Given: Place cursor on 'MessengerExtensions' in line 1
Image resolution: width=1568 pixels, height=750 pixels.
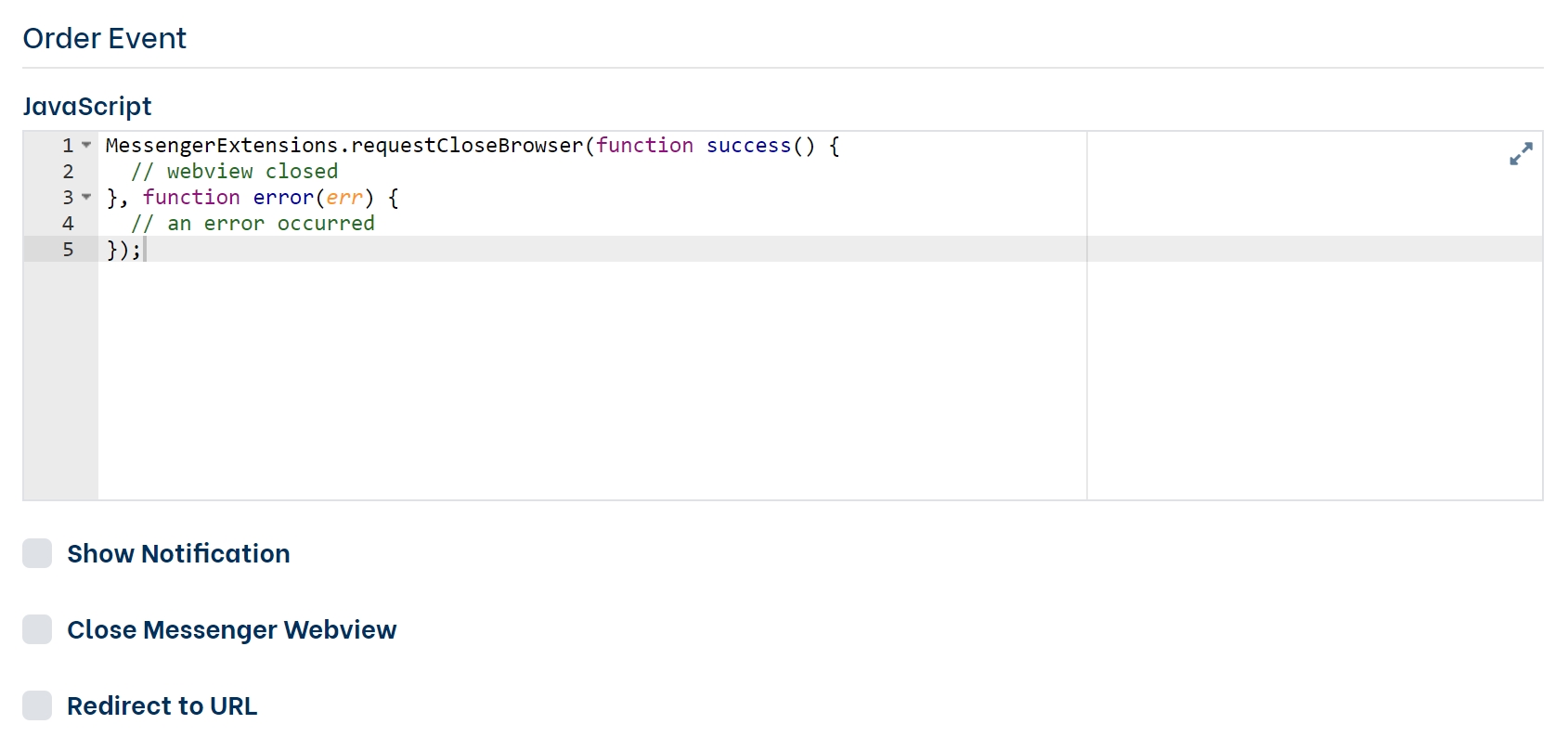Looking at the screenshot, I should (x=221, y=146).
